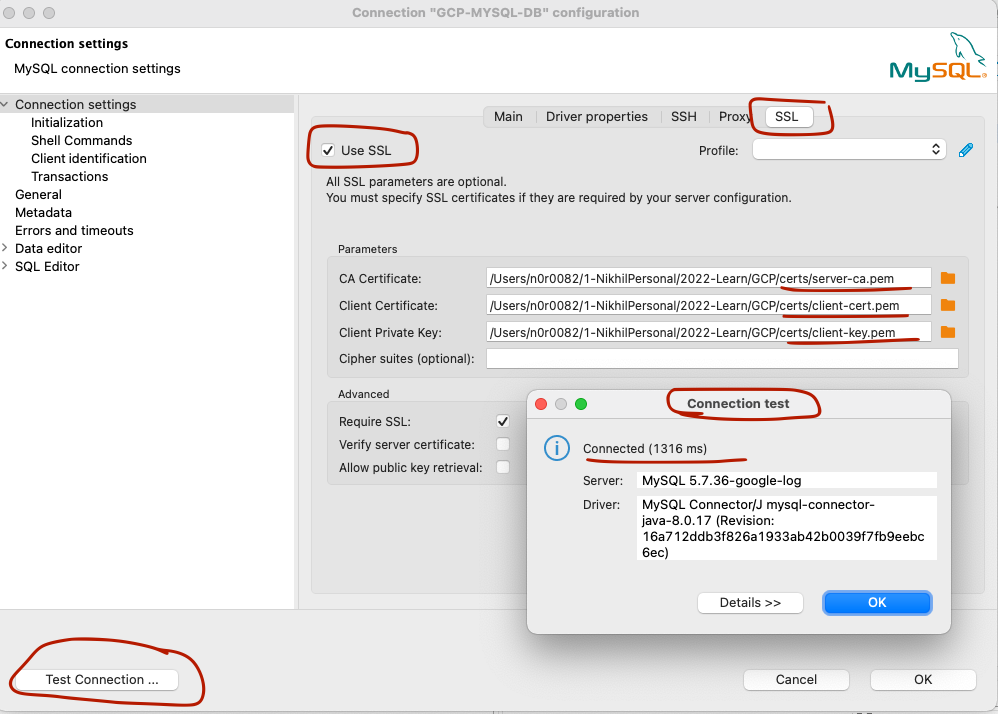The width and height of the screenshot is (998, 714).
Task: Click the Client Private Key path field
Action: point(708,332)
